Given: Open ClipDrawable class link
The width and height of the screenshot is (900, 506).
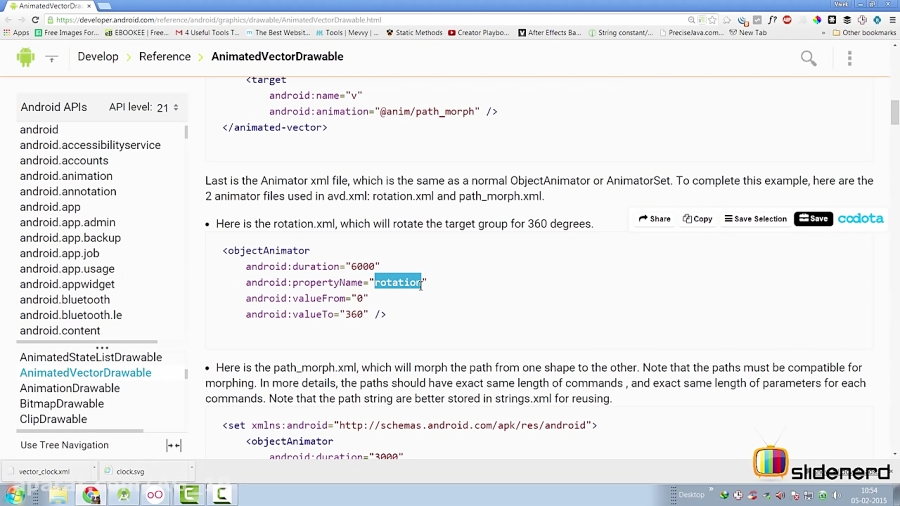Looking at the screenshot, I should coord(53,419).
